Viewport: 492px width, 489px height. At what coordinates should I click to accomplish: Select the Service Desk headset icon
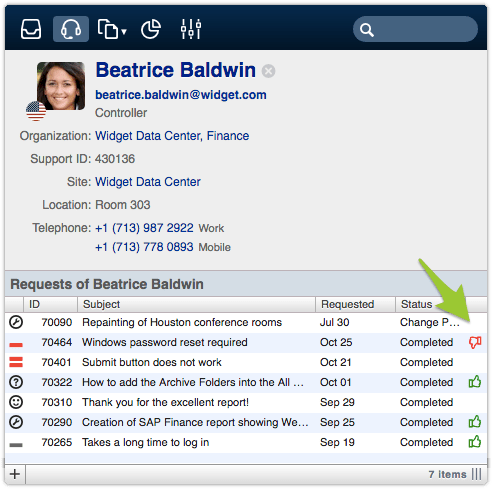71,29
